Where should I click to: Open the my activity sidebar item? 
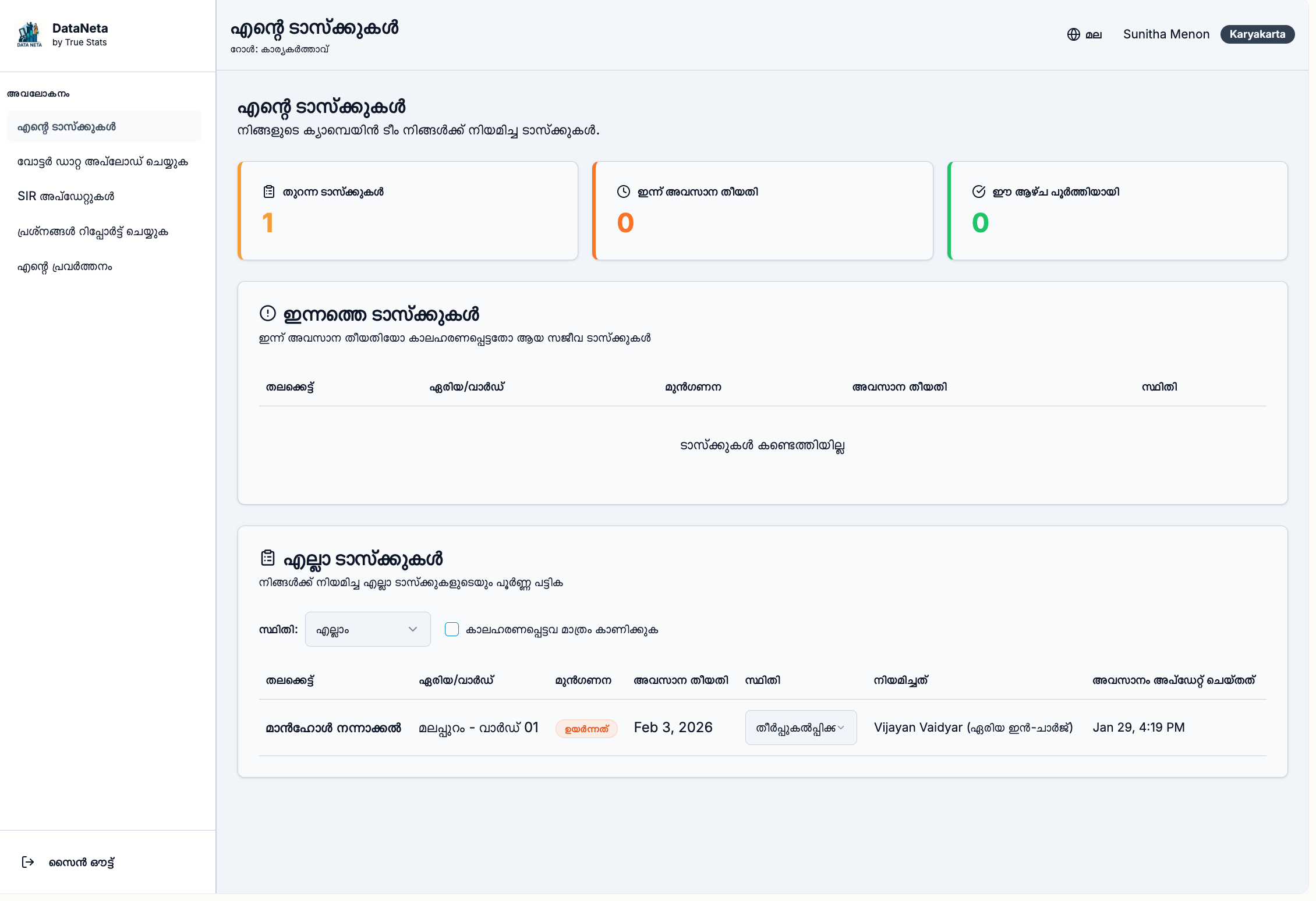(x=65, y=267)
